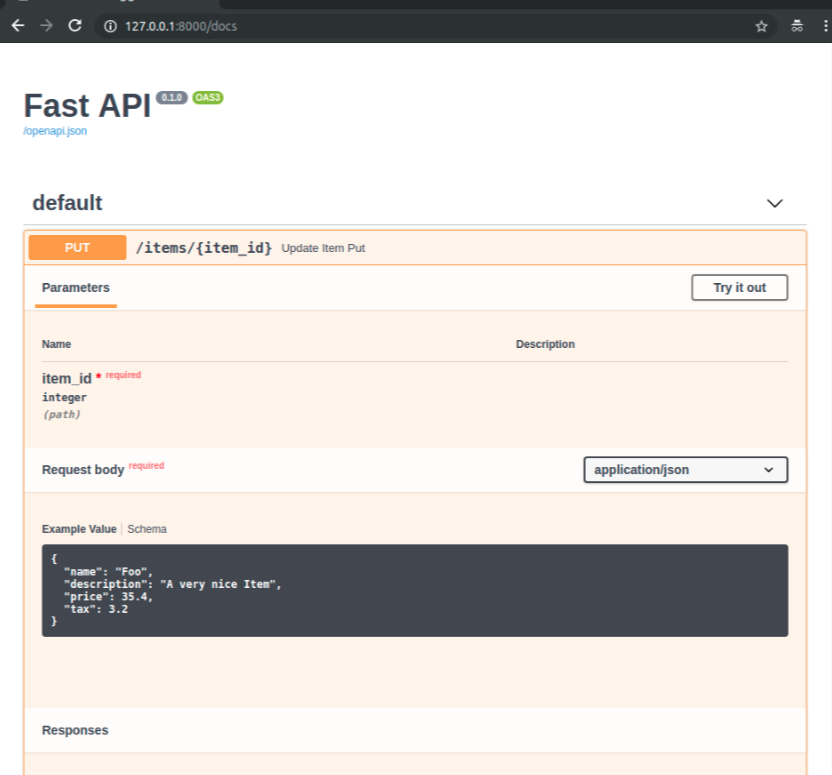Click the browser forward arrow

(x=47, y=25)
